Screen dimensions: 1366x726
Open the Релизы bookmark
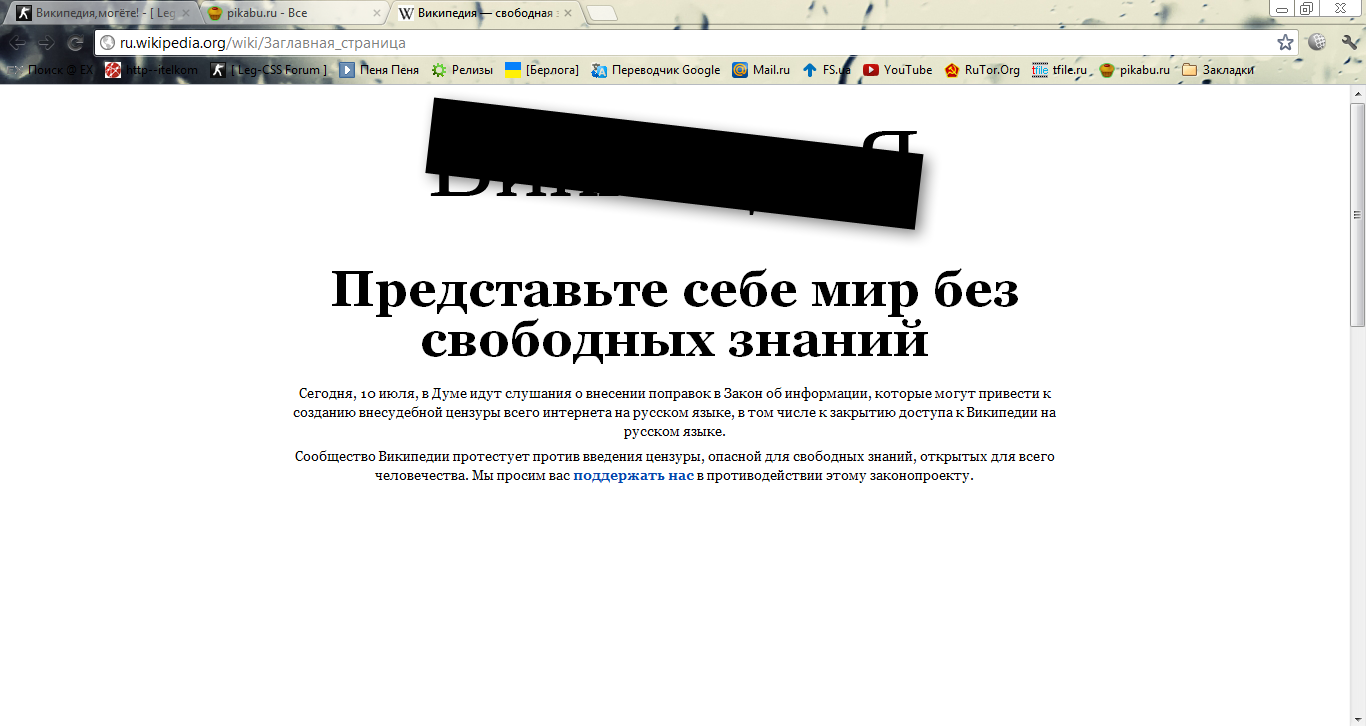462,70
